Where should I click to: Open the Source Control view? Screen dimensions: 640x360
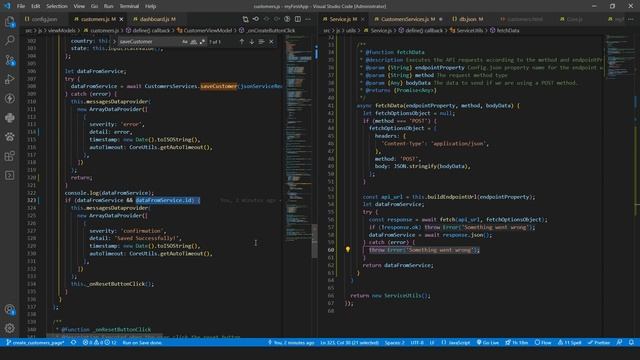coord(10,60)
